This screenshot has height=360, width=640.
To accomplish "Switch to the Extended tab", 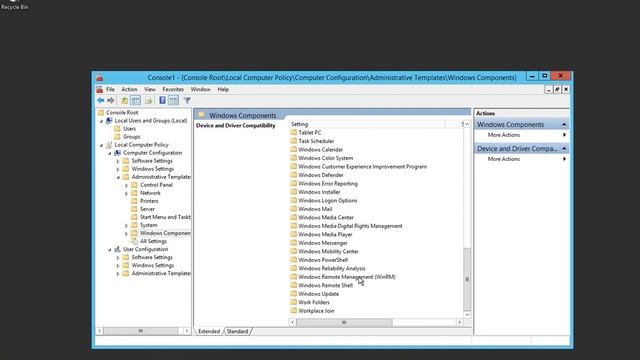I will click(209, 331).
